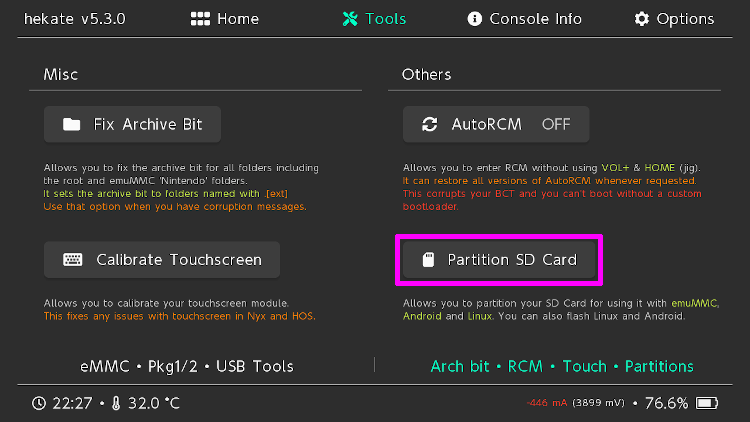750x422 pixels.
Task: Click the folder icon on Fix Archive Bit
Action: pos(72,125)
